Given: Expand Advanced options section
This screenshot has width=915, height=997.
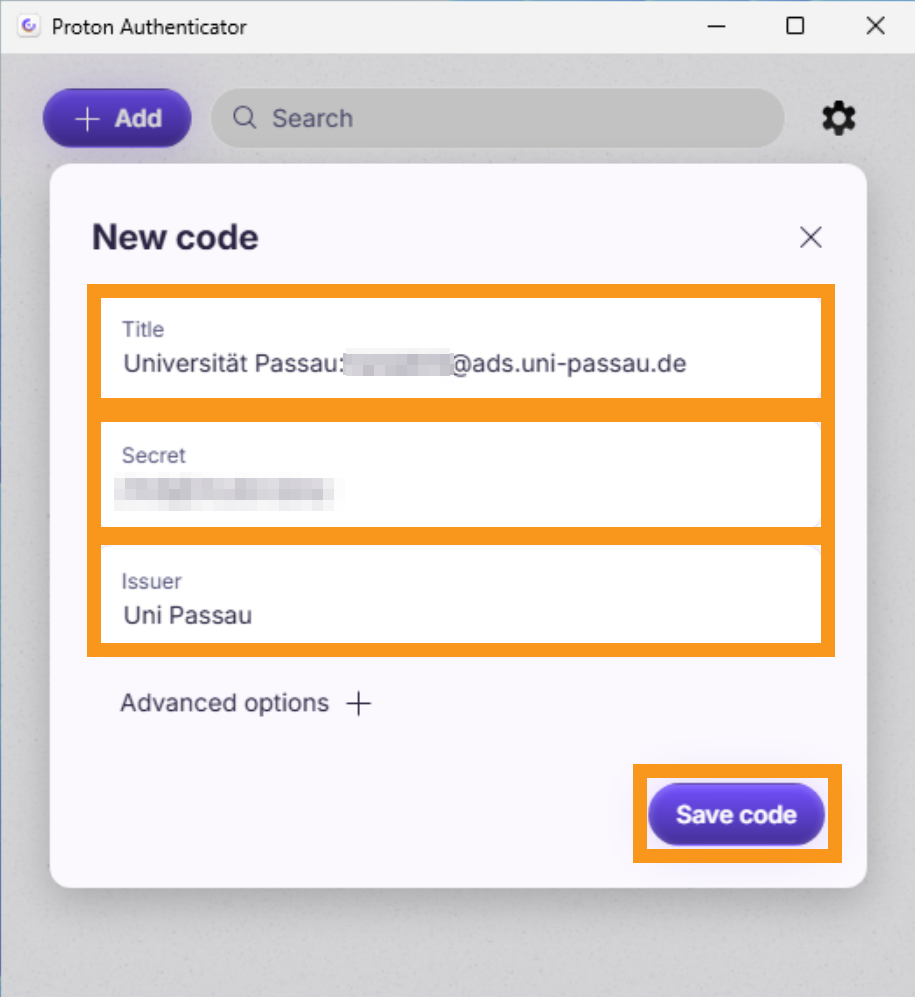Looking at the screenshot, I should 225,704.
